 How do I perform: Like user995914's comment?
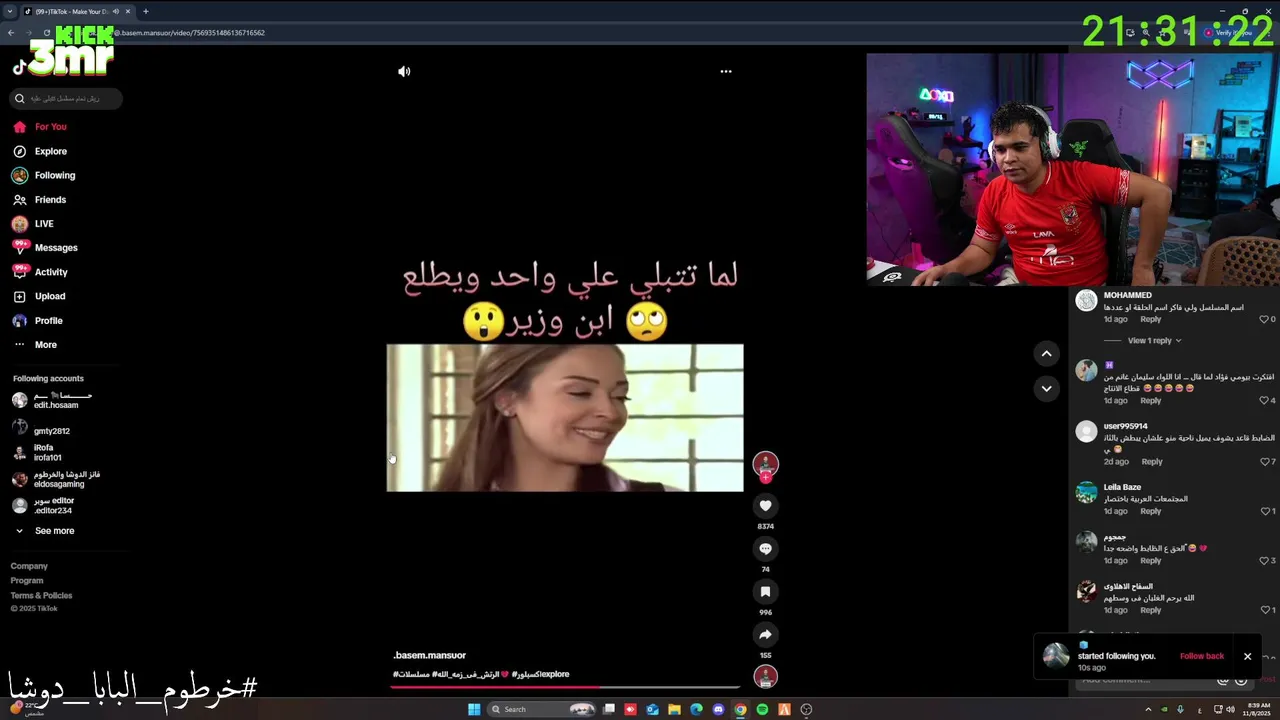click(x=1264, y=462)
